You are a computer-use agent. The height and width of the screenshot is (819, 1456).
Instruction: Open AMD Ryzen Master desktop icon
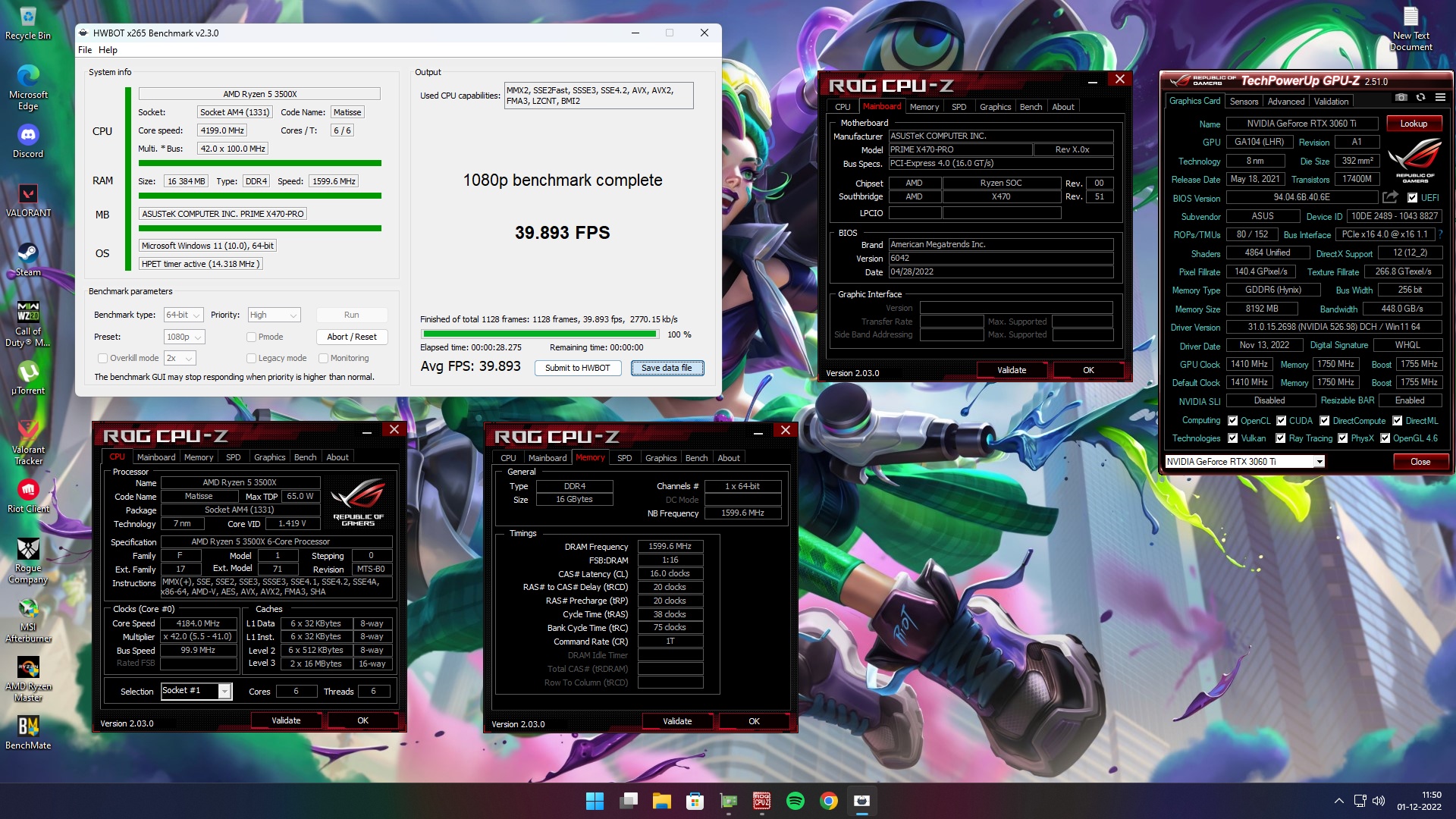click(28, 679)
